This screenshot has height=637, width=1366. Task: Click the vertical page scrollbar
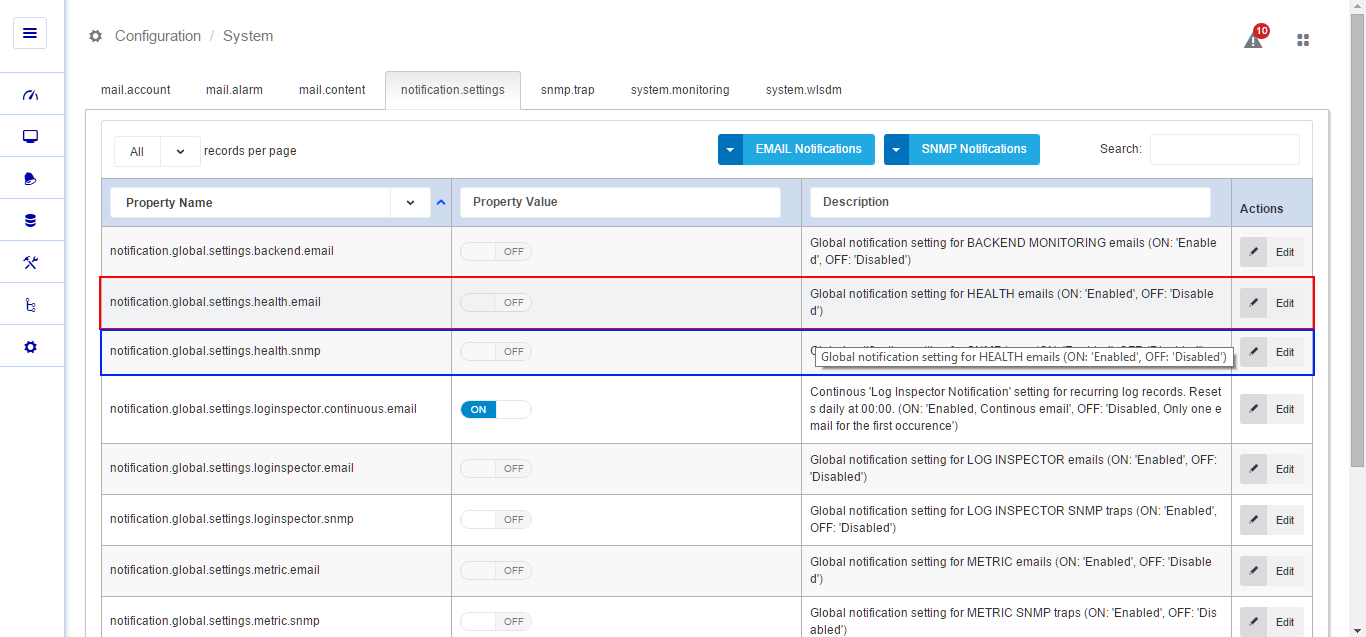(1357, 238)
